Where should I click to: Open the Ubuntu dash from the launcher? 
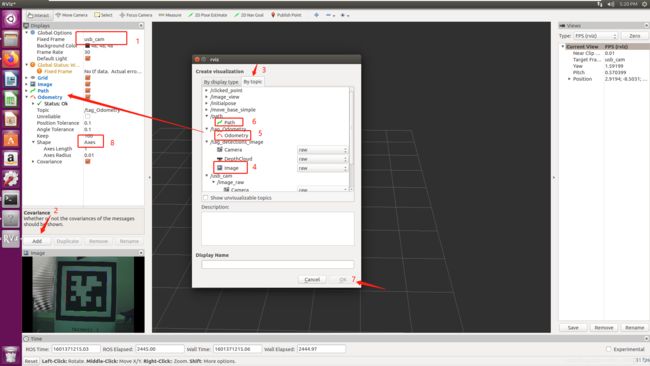point(11,19)
